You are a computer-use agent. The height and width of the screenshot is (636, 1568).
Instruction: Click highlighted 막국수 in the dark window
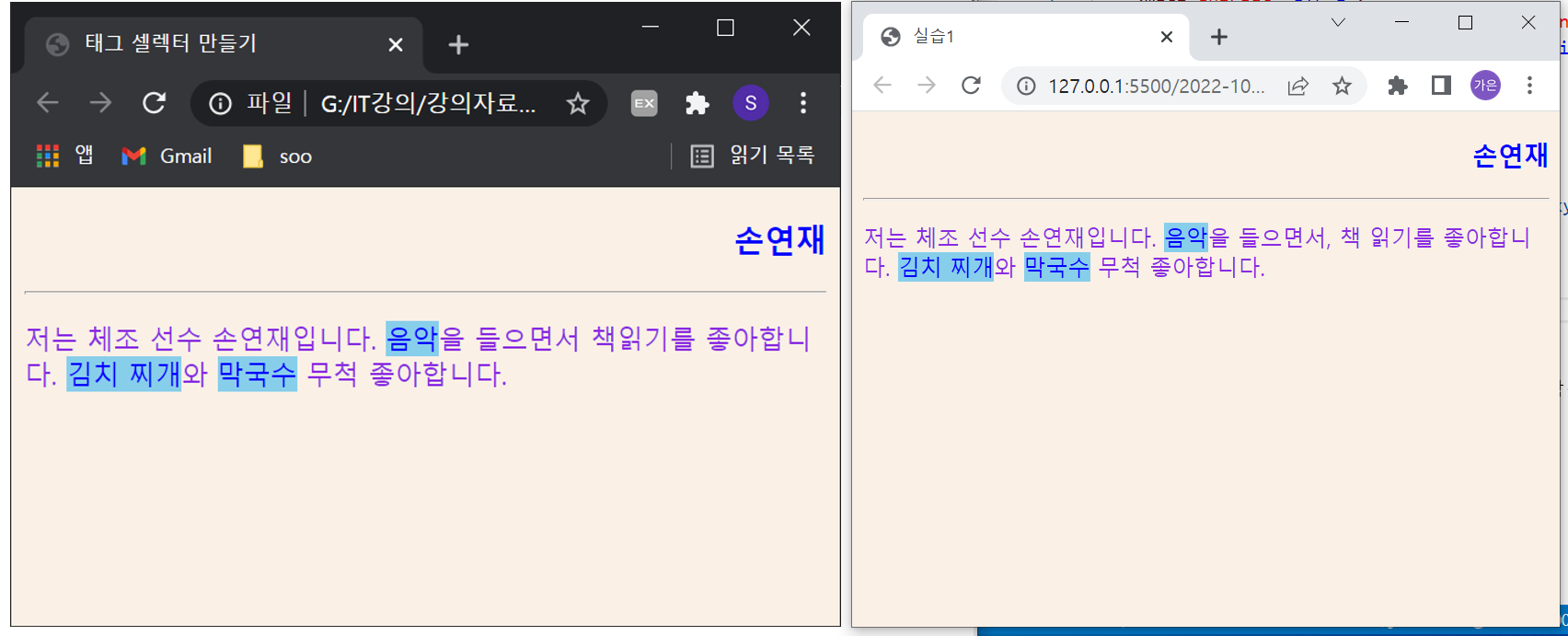tap(258, 374)
